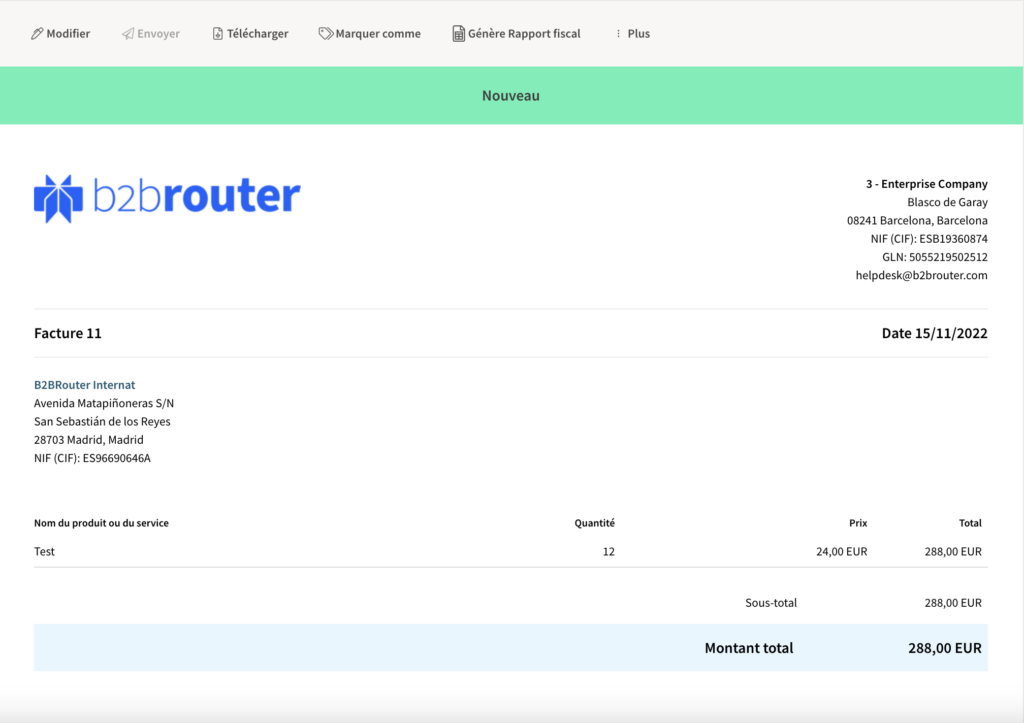Click the NIF (CIF): ESB19360874 line
The height and width of the screenshot is (723, 1024).
pos(929,238)
